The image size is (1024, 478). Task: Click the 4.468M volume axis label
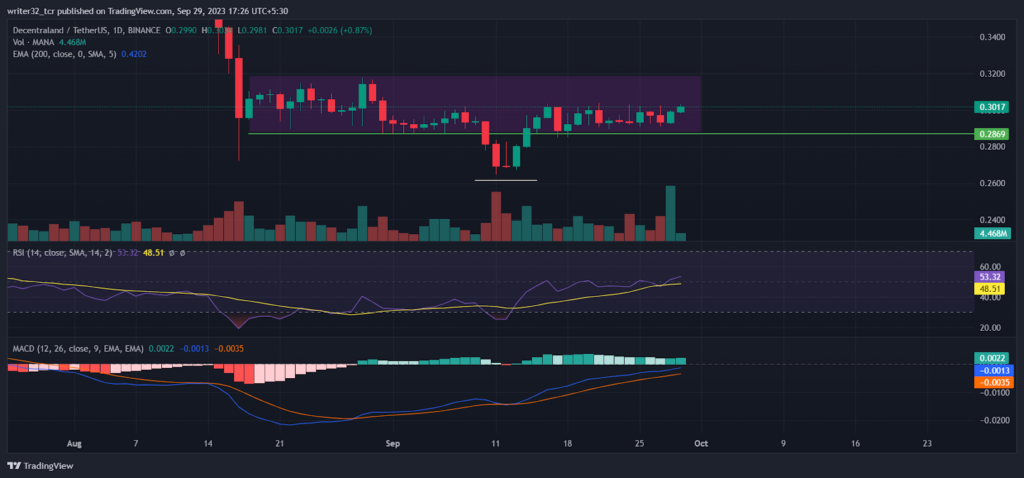coord(991,233)
